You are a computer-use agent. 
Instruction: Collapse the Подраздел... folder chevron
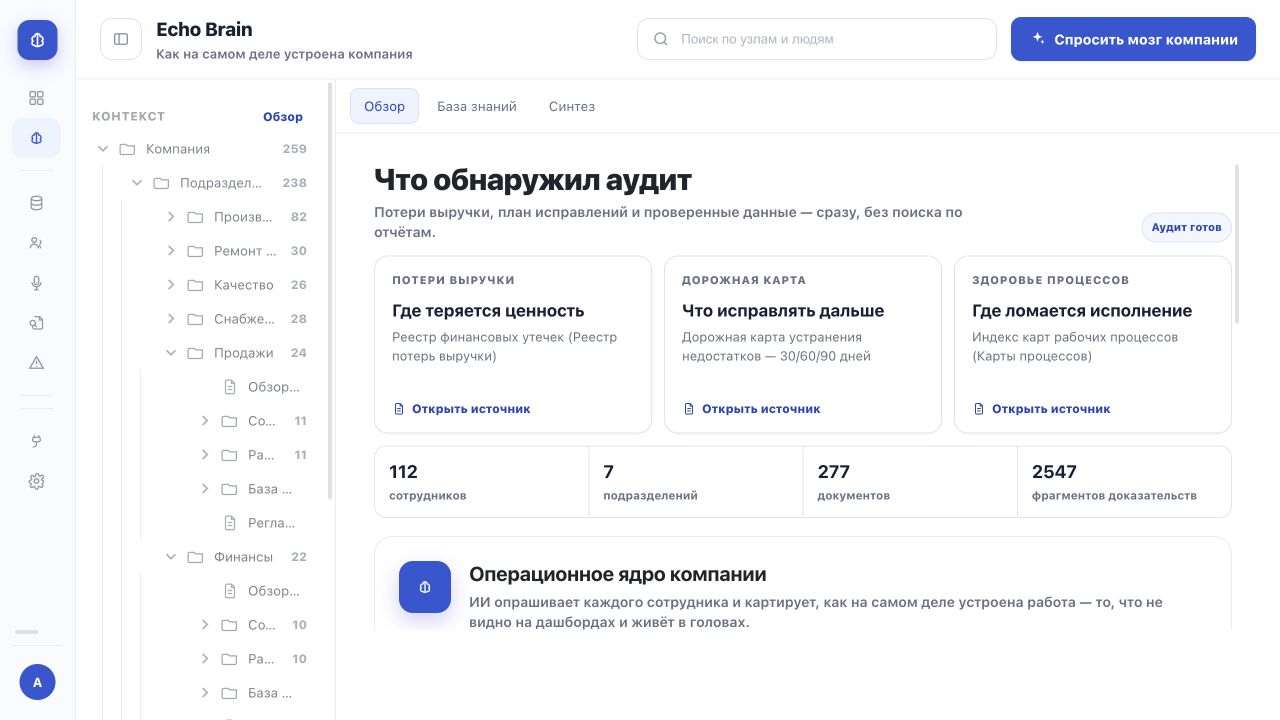pyautogui.click(x=137, y=183)
